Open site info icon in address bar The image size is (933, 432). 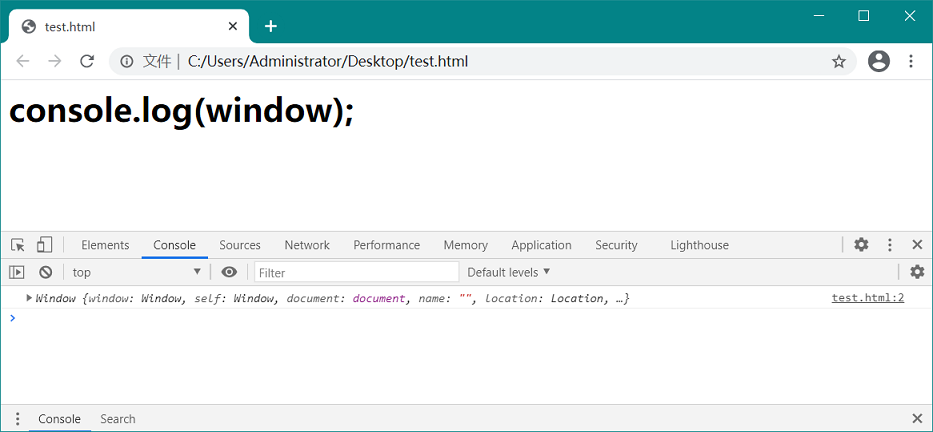tap(126, 61)
